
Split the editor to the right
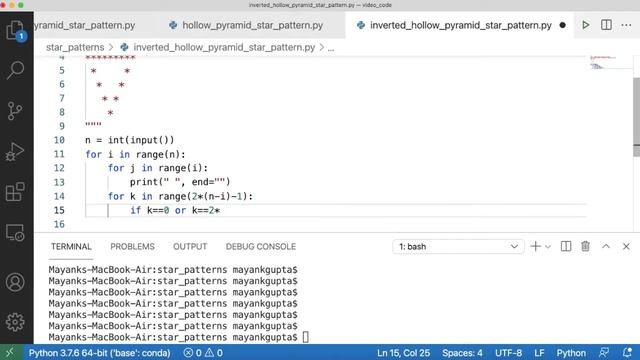tap(606, 25)
